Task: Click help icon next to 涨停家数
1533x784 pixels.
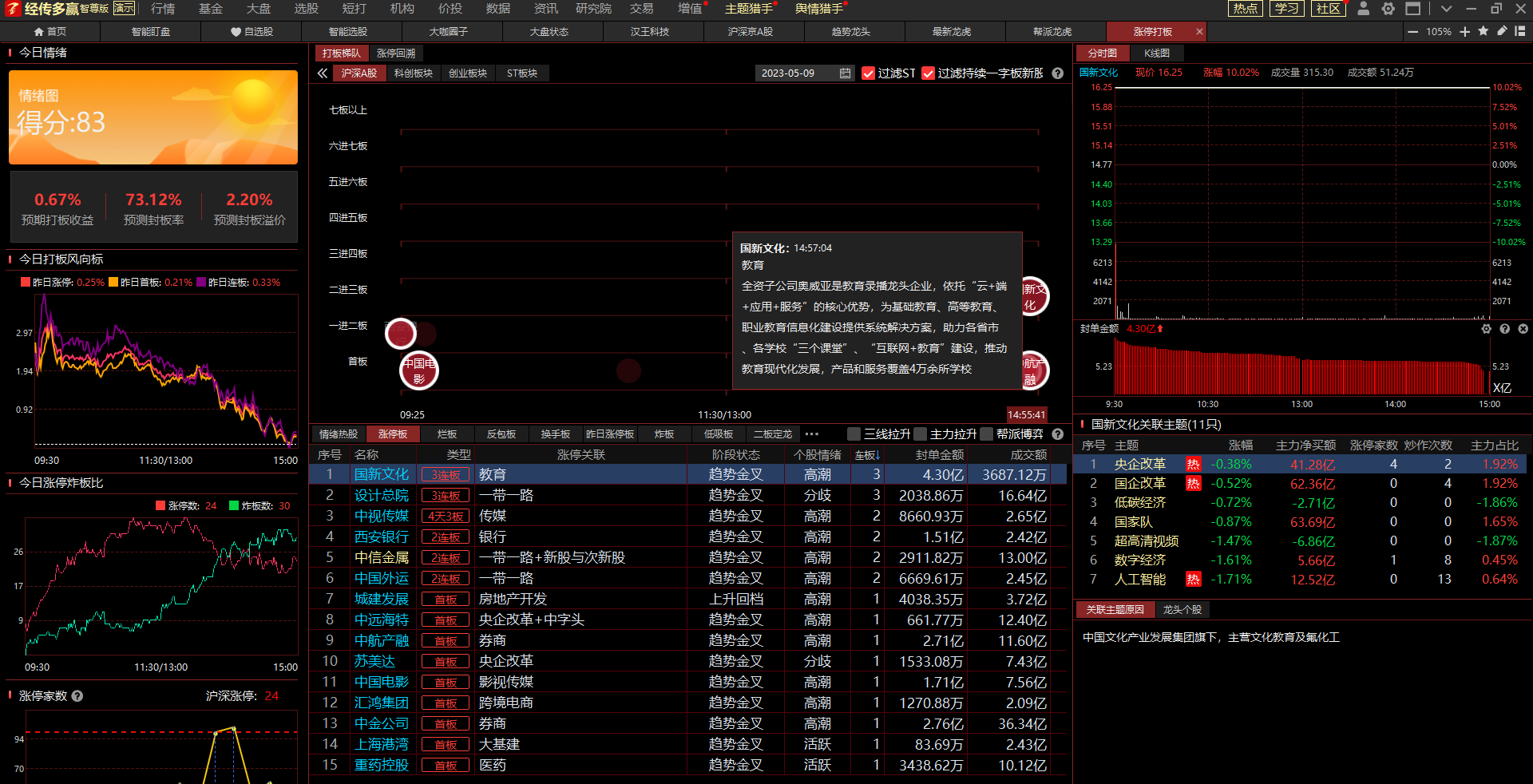Action: (x=77, y=696)
